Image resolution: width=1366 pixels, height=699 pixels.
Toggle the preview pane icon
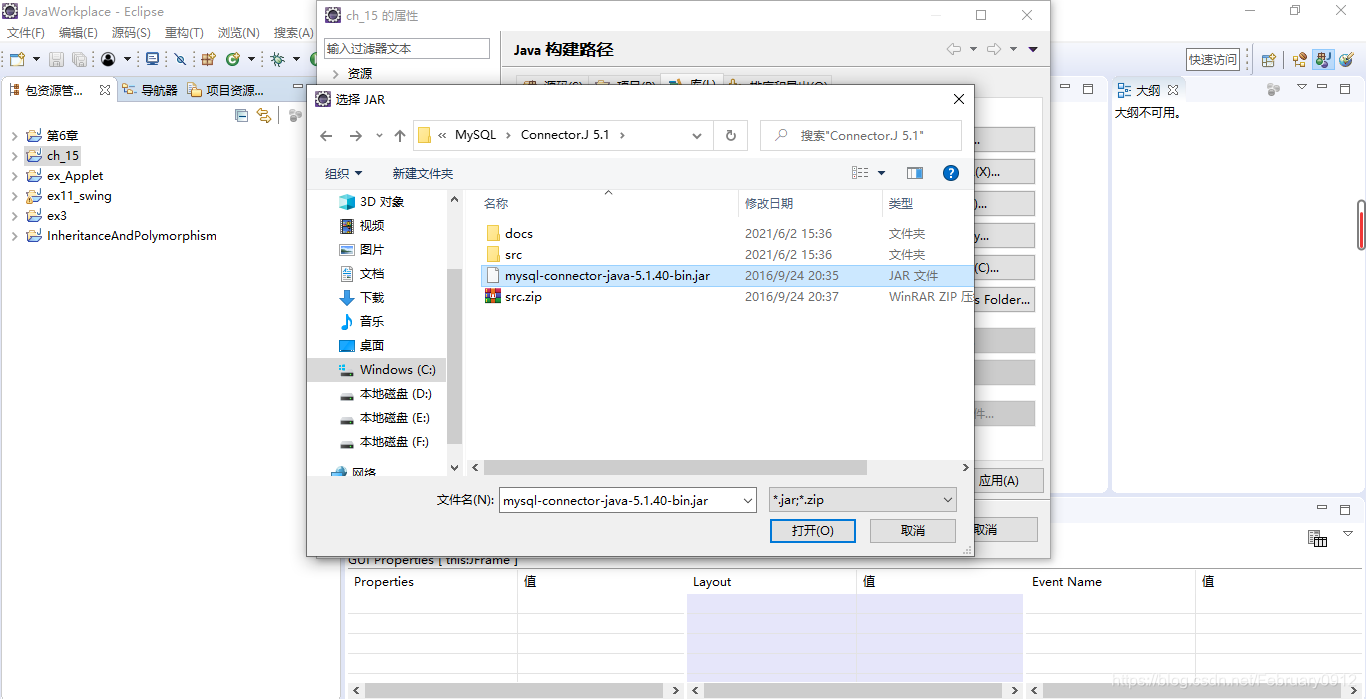(x=915, y=173)
